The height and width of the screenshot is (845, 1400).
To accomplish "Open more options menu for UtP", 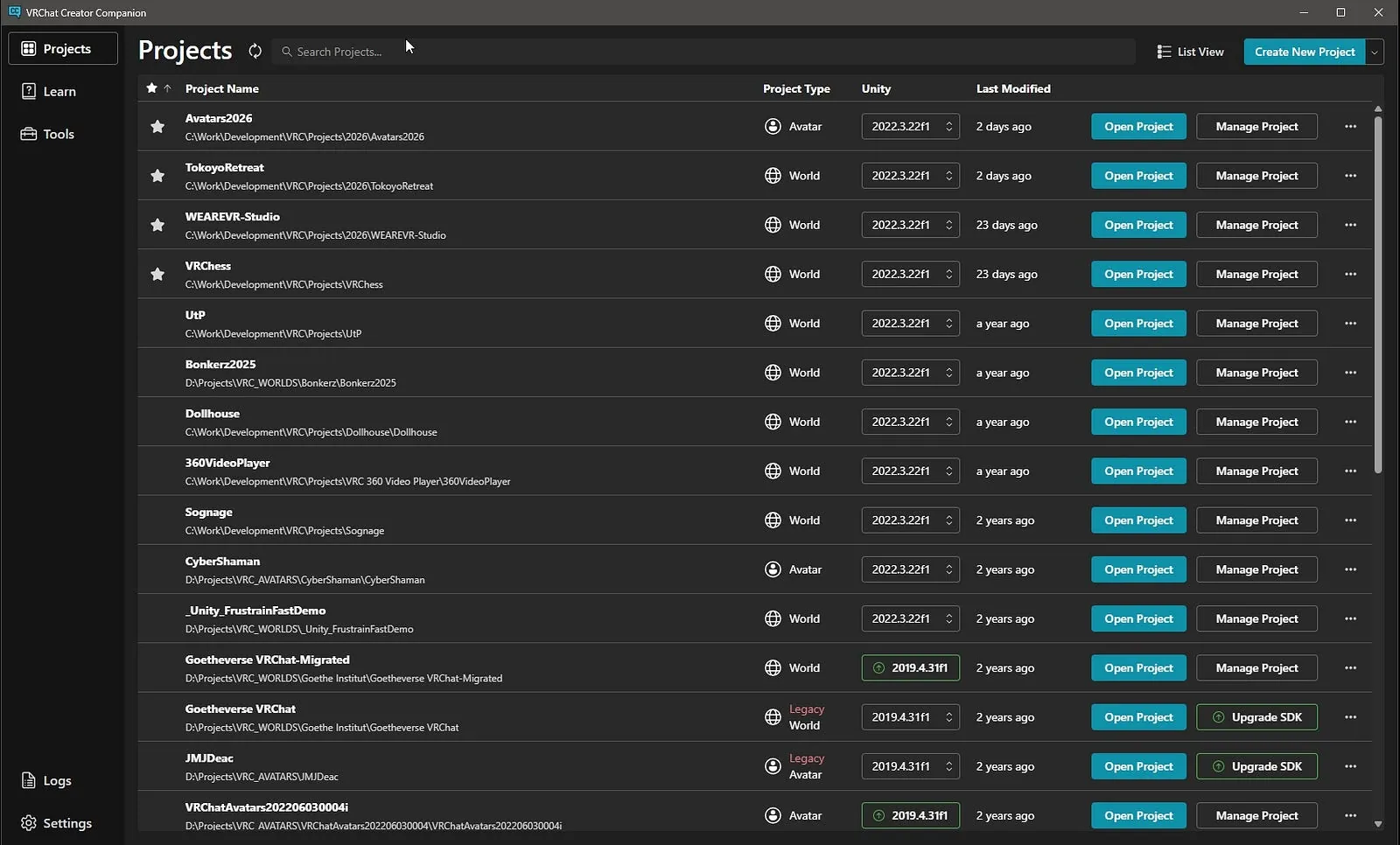I will [x=1350, y=324].
